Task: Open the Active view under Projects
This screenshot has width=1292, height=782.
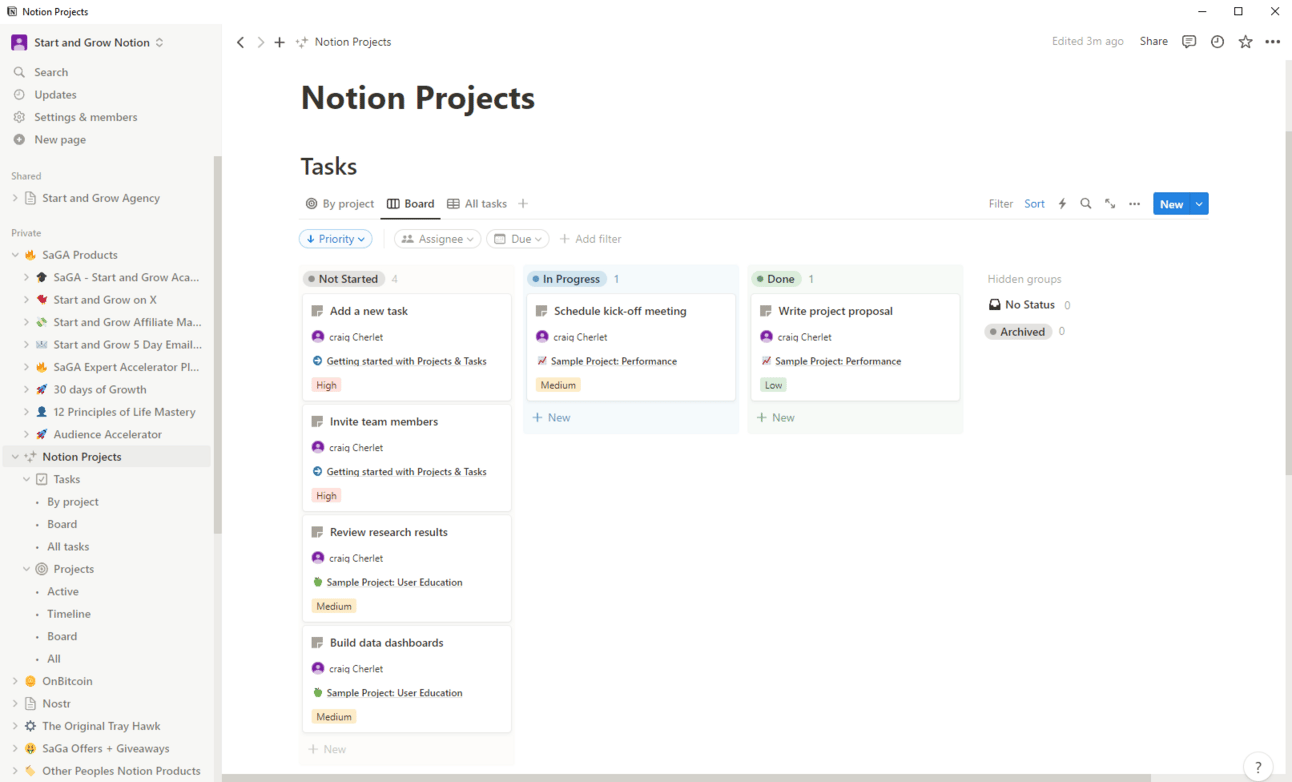Action: point(63,592)
